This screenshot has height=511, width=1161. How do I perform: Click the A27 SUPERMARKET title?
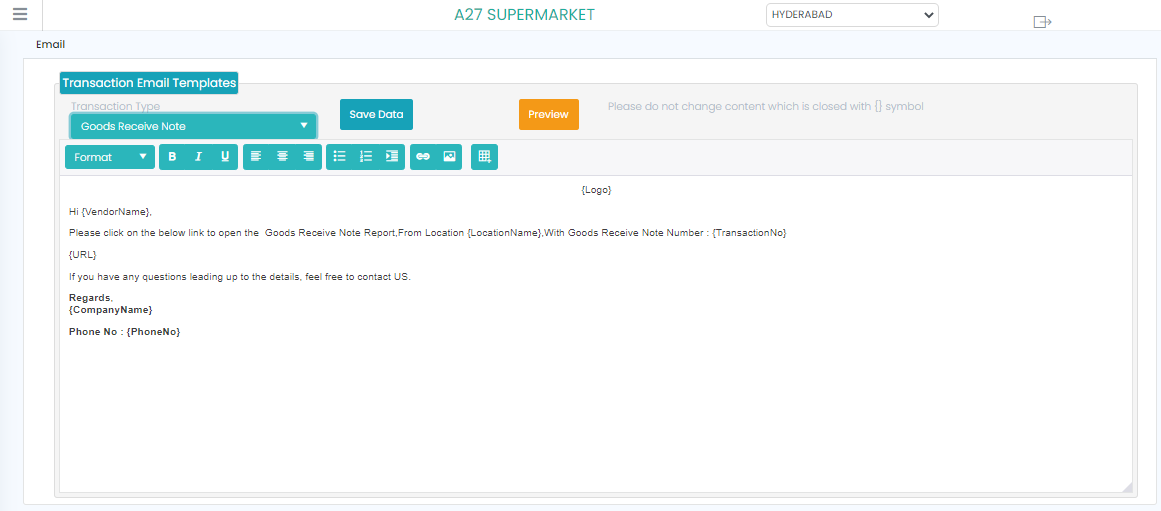tap(524, 15)
